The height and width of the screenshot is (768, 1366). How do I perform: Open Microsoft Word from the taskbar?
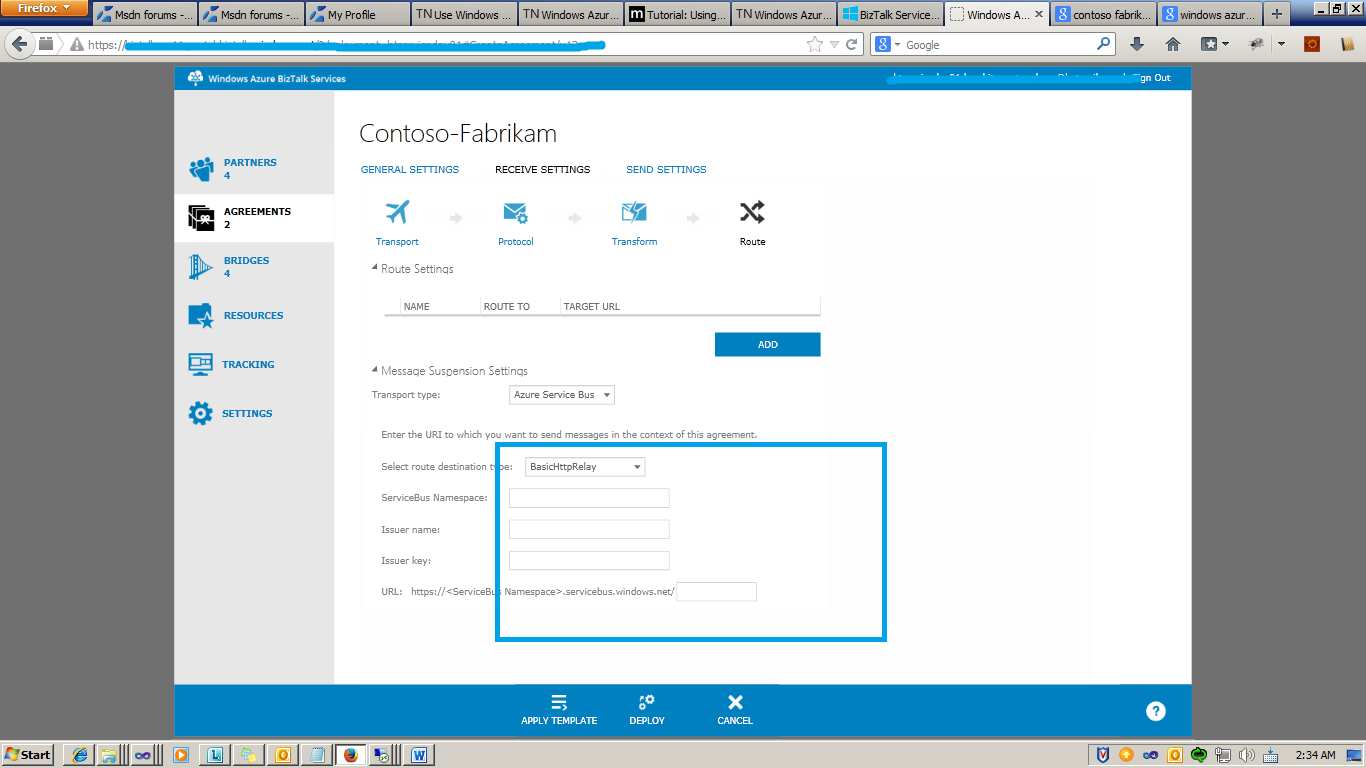[x=418, y=755]
